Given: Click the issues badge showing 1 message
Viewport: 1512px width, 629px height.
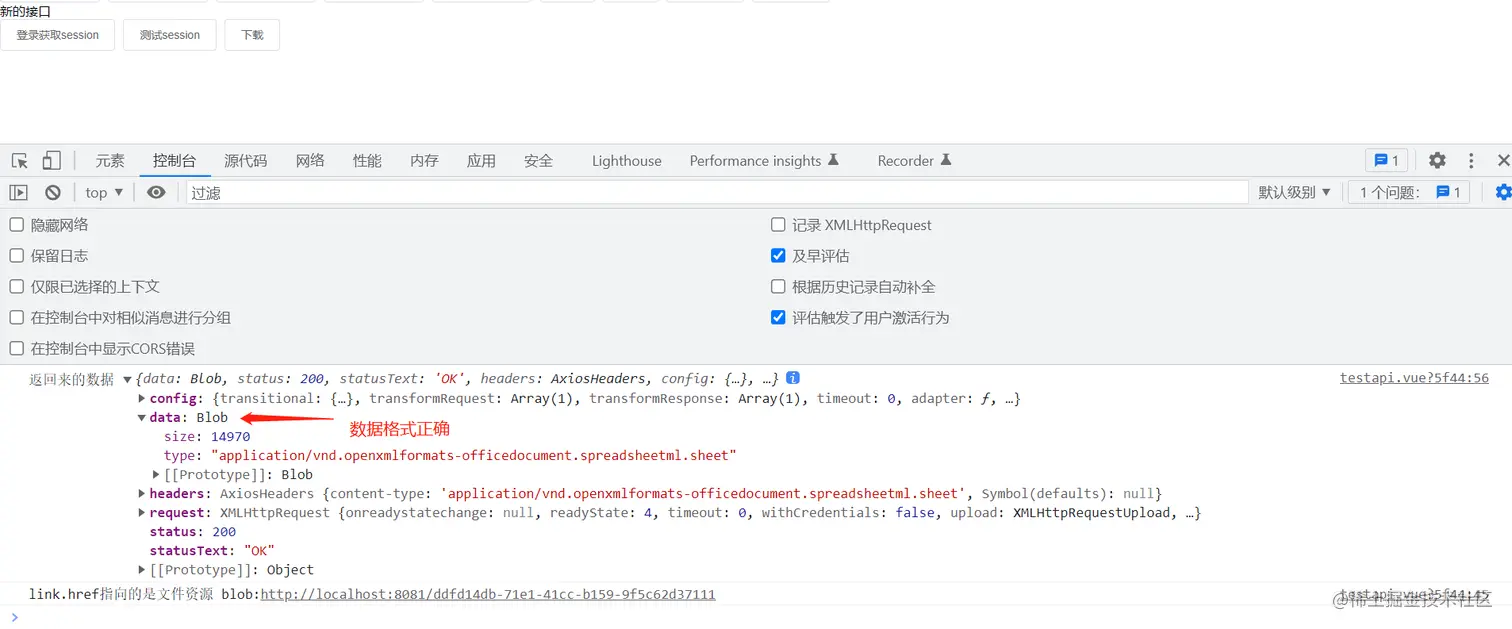Looking at the screenshot, I should coord(1387,160).
